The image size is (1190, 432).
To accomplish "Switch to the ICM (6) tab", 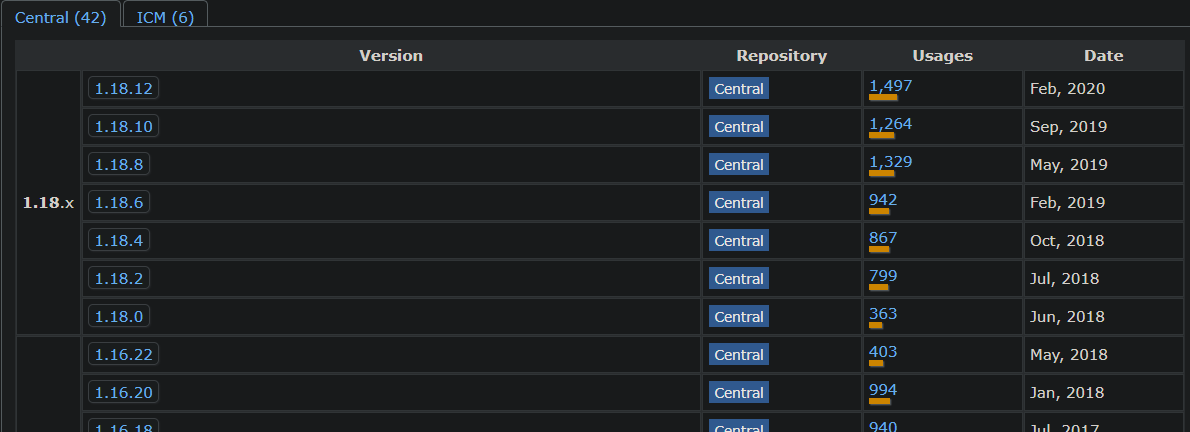I will coord(165,17).
